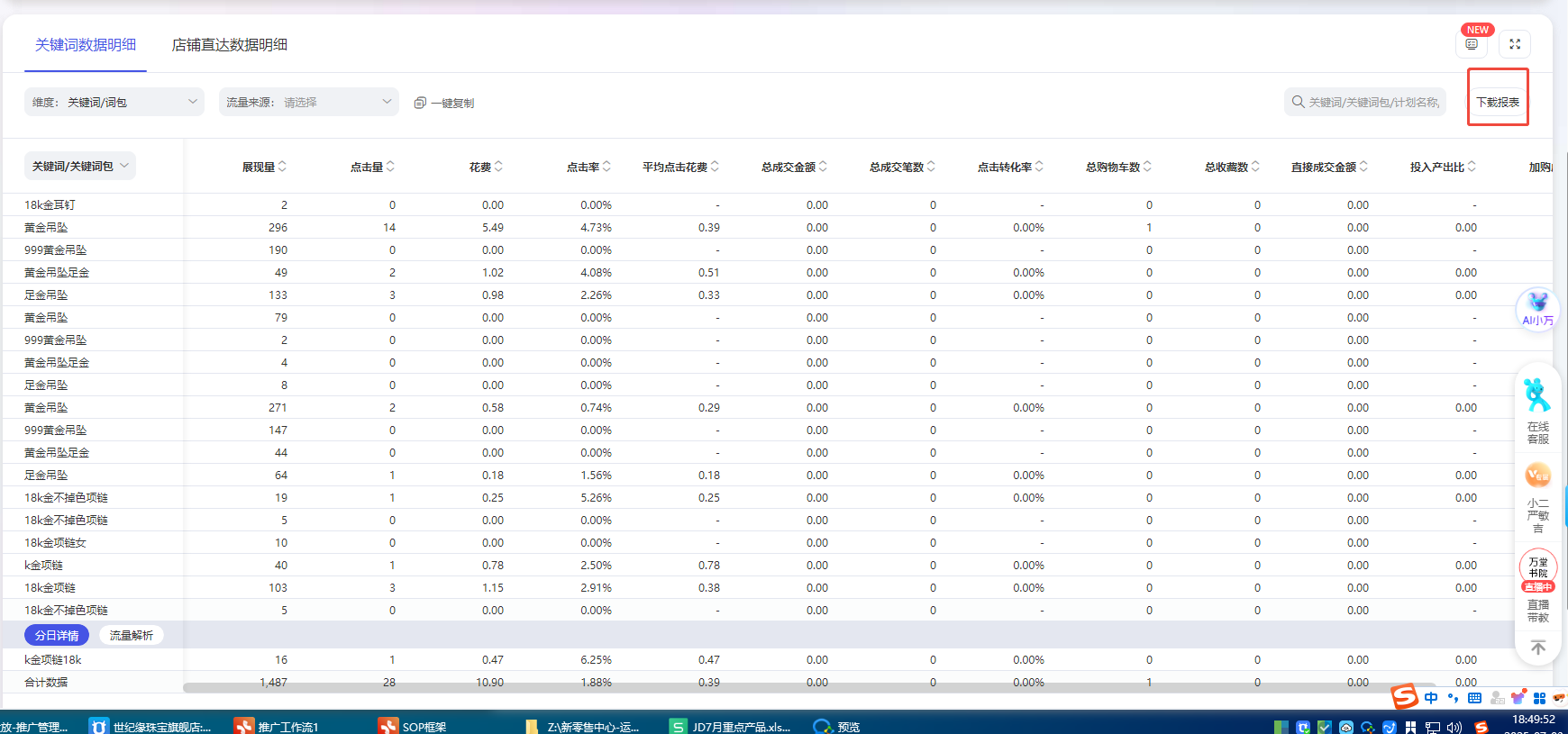Toggle Sogou Chinese/English input mode
Image resolution: width=1568 pixels, height=734 pixels.
point(1431,698)
